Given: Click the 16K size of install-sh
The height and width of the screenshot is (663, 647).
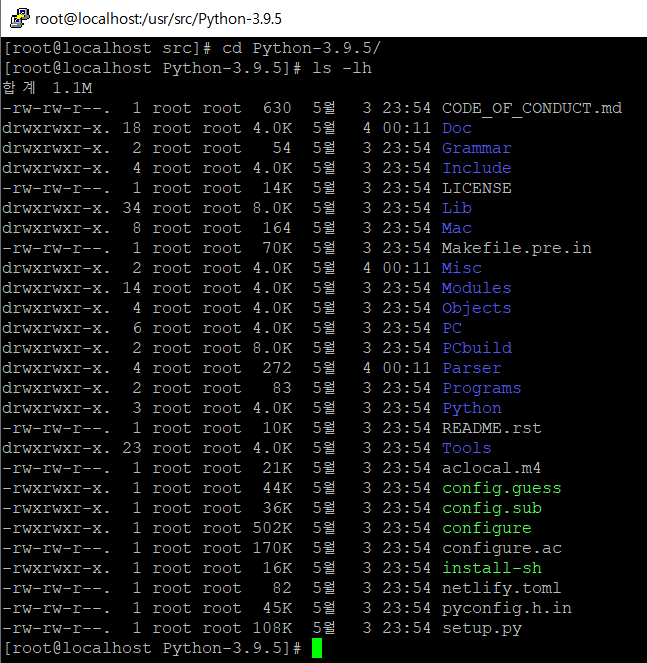Looking at the screenshot, I should pyautogui.click(x=277, y=568).
